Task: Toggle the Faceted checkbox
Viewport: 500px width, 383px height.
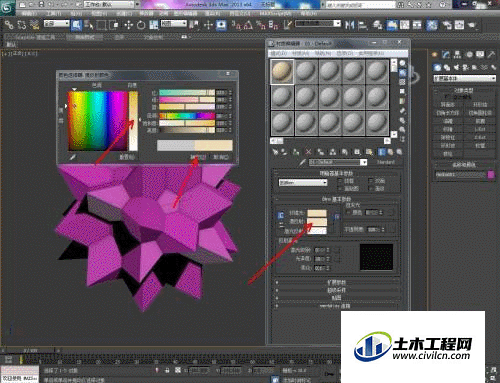Action: 371,189
